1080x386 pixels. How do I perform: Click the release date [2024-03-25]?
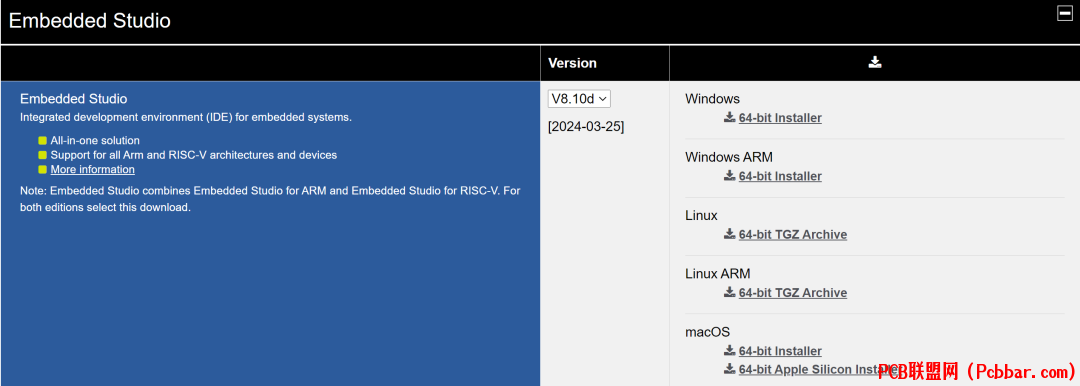[586, 128]
